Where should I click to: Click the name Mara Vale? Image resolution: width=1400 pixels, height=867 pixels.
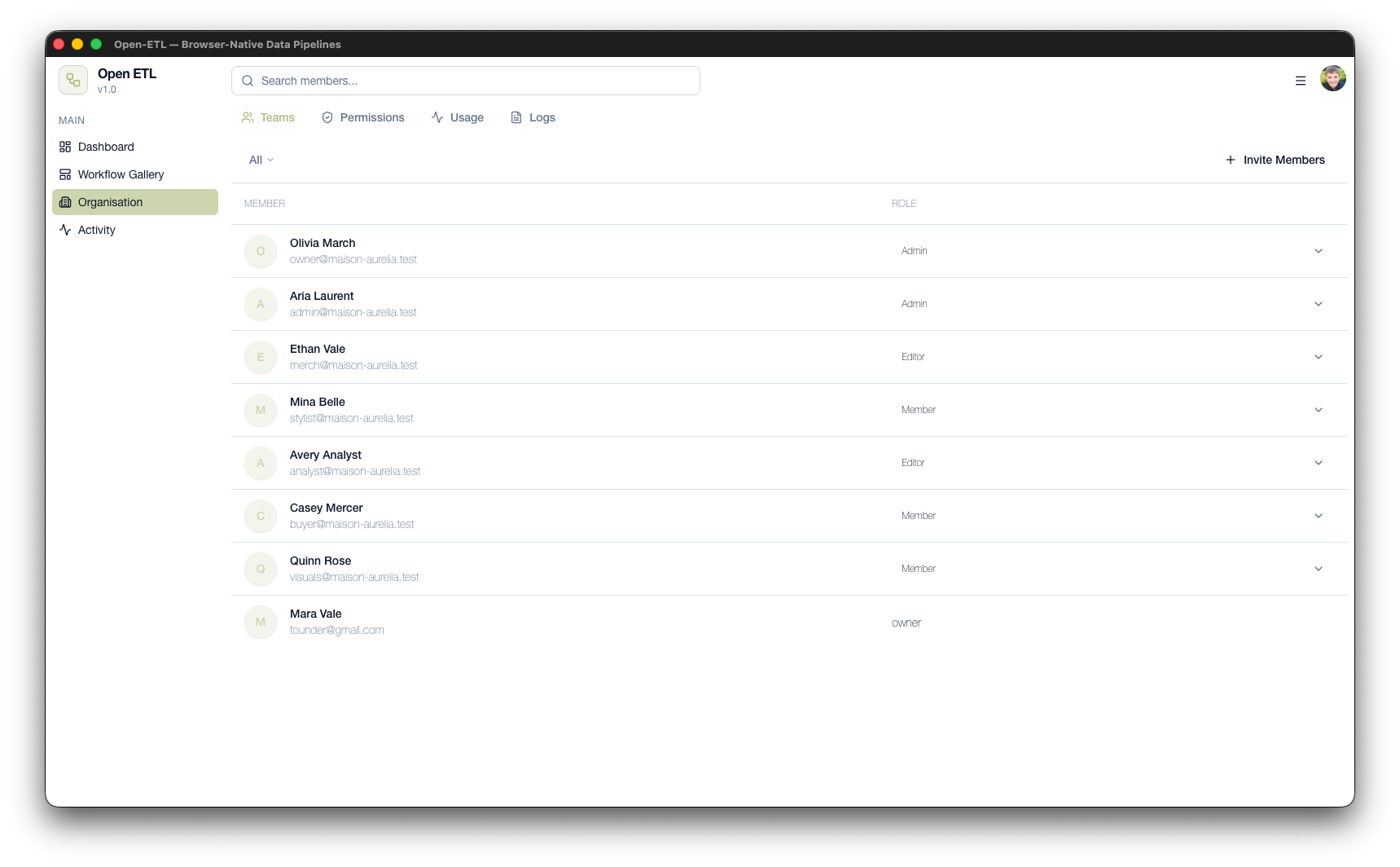point(316,614)
